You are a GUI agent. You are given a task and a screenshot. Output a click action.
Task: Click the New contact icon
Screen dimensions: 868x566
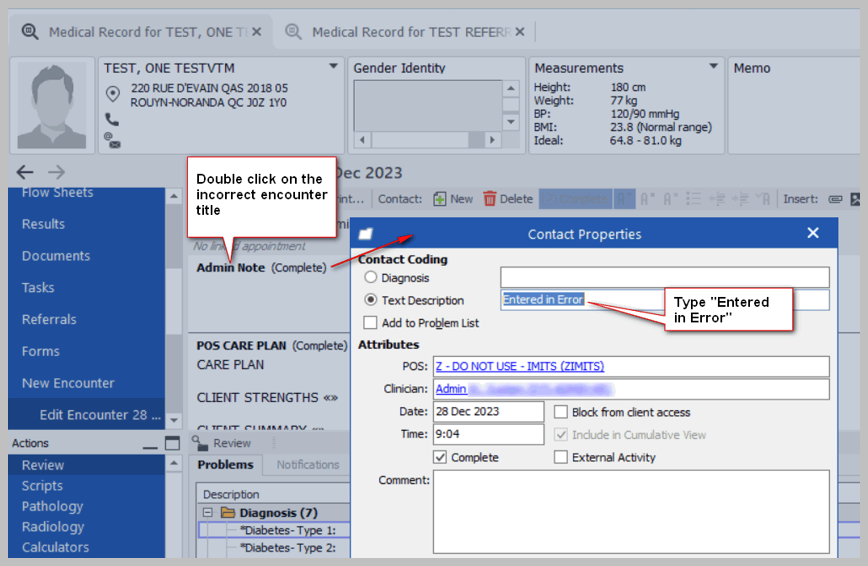point(440,199)
